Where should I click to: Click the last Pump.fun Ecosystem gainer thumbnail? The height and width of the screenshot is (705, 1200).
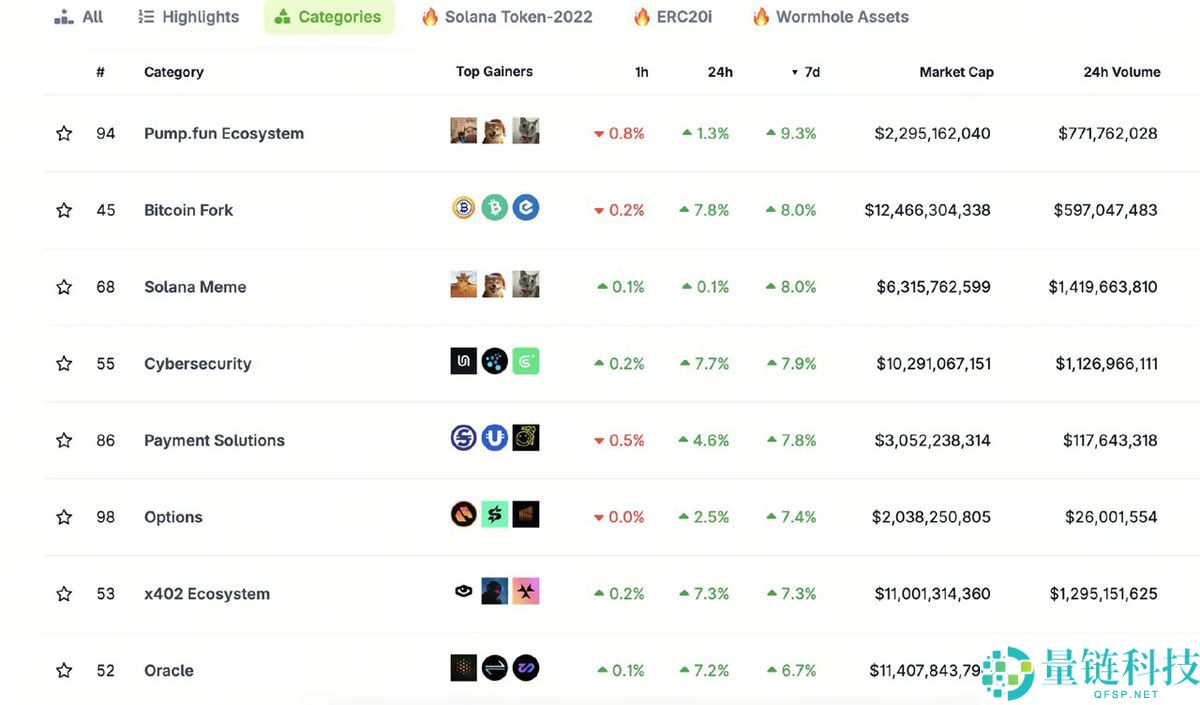pos(526,131)
